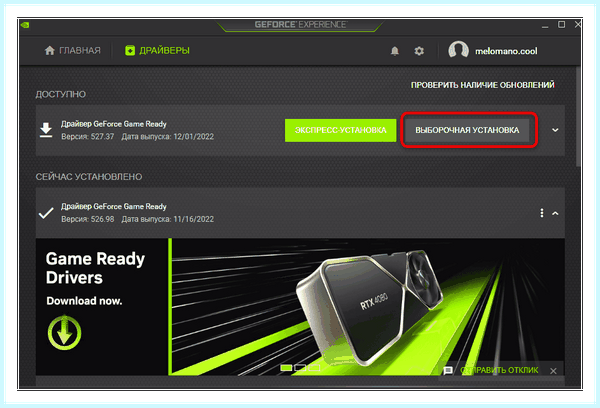Click the ДОСТУПНО section heading
Image resolution: width=600 pixels, height=408 pixels.
[x=60, y=95]
